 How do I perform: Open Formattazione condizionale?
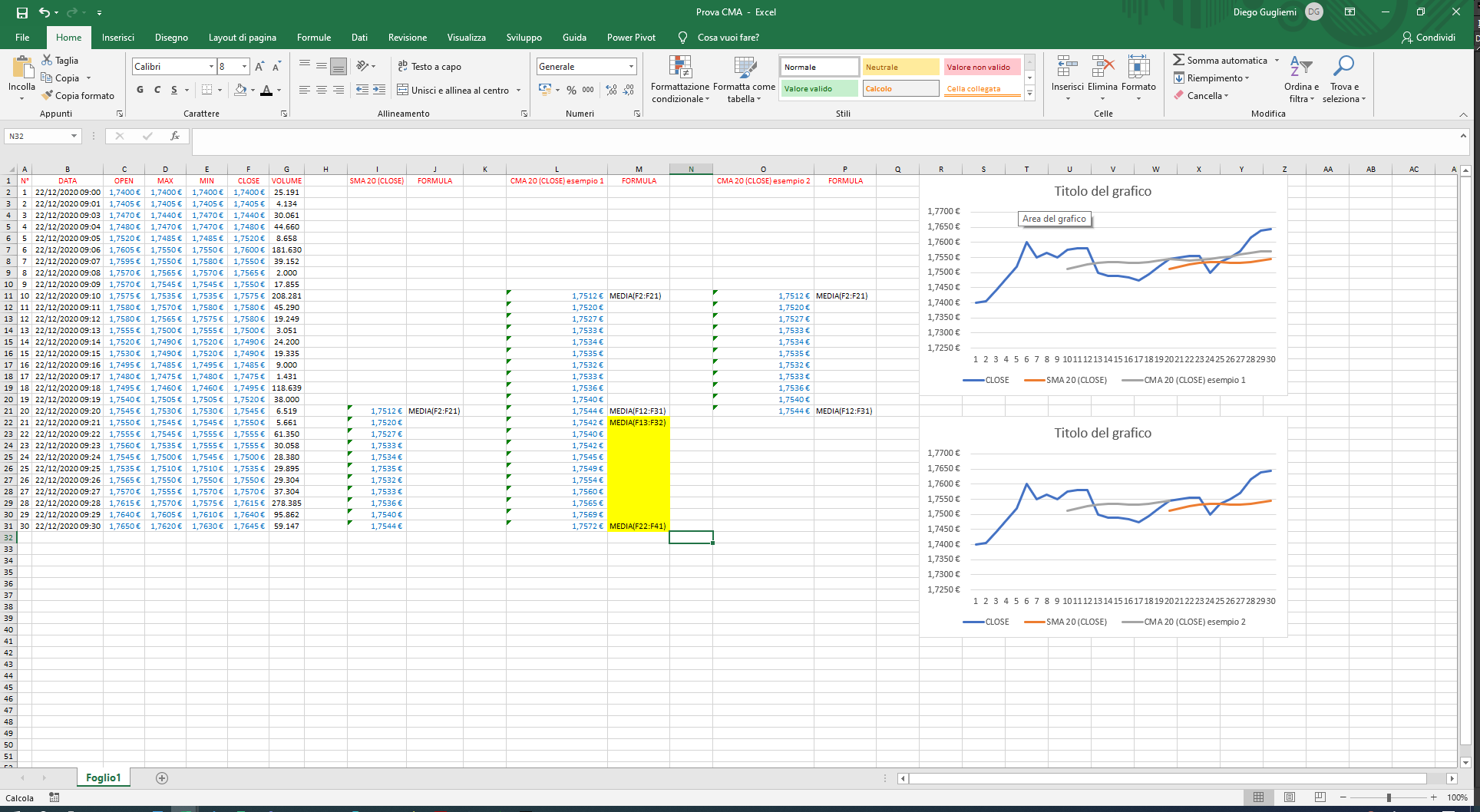pyautogui.click(x=680, y=79)
